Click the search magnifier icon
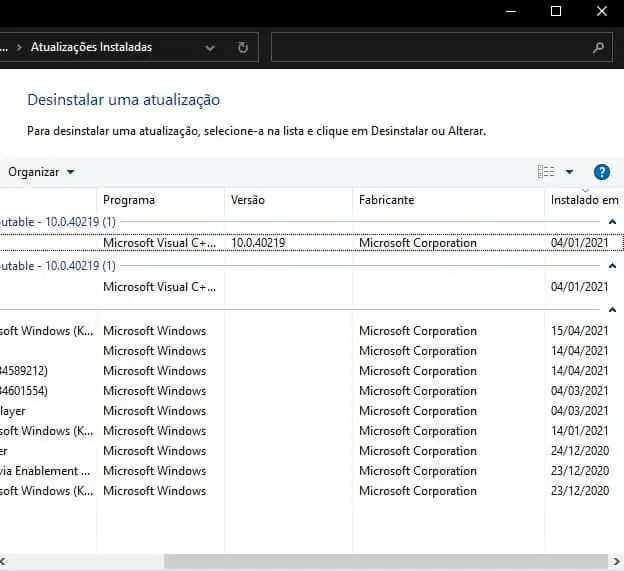Viewport: 624px width, 571px height. pyautogui.click(x=598, y=48)
